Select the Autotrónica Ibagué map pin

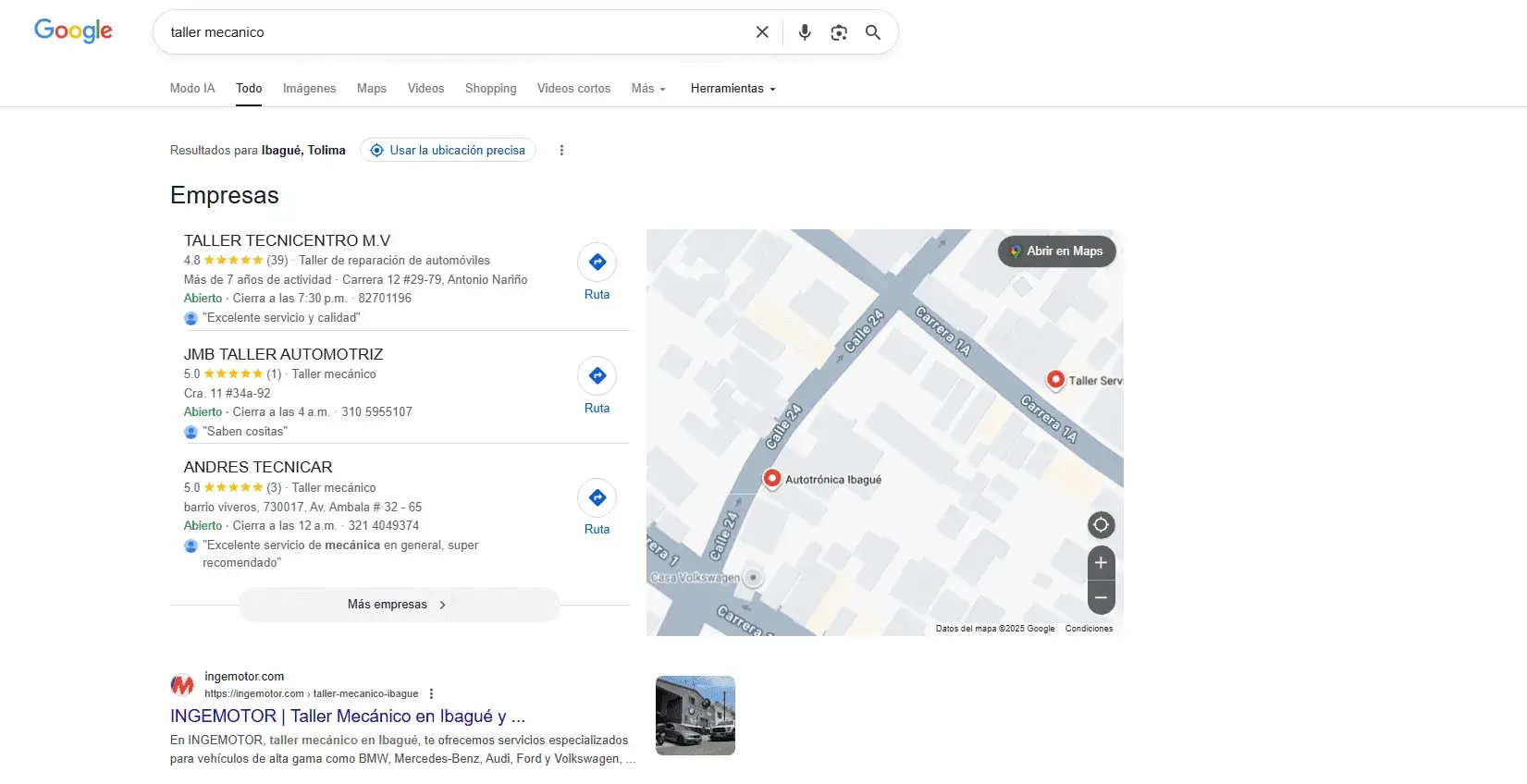(771, 478)
